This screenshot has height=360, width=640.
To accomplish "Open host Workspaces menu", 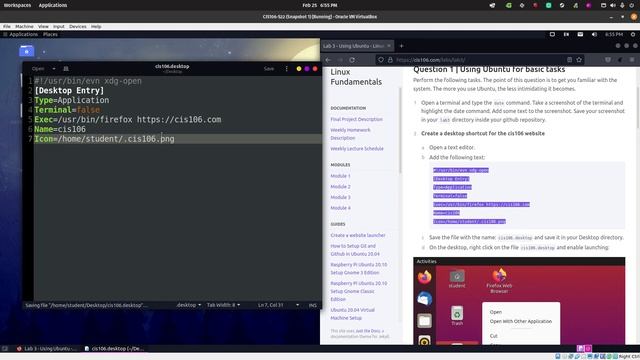I will [17, 5].
